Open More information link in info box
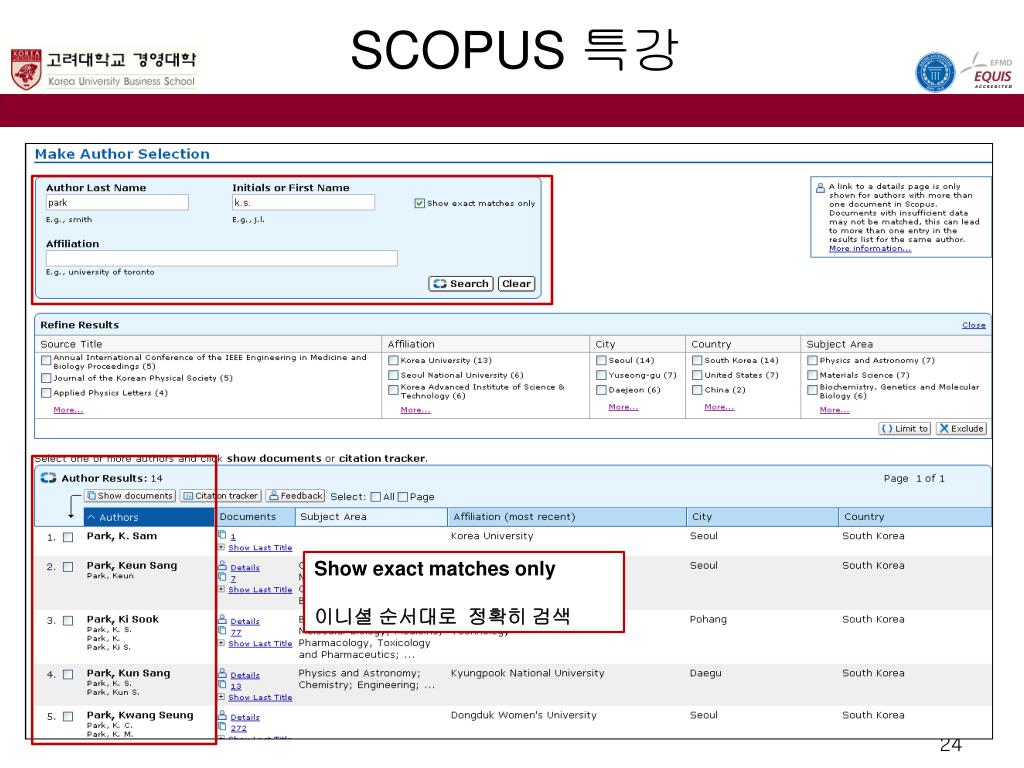1024x768 pixels. point(870,249)
